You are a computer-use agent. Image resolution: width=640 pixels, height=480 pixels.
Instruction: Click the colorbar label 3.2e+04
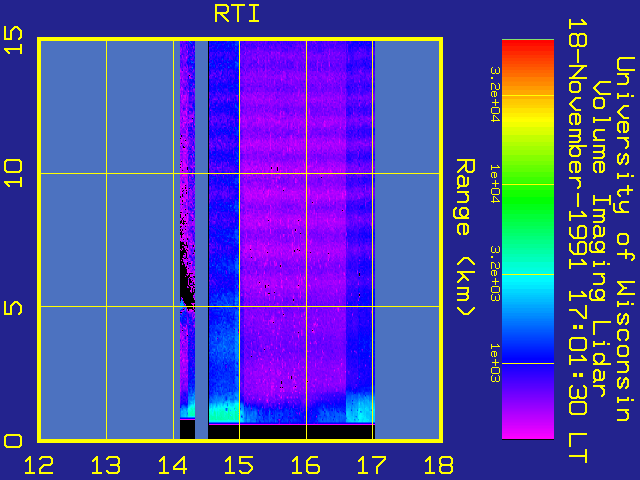[494, 95]
